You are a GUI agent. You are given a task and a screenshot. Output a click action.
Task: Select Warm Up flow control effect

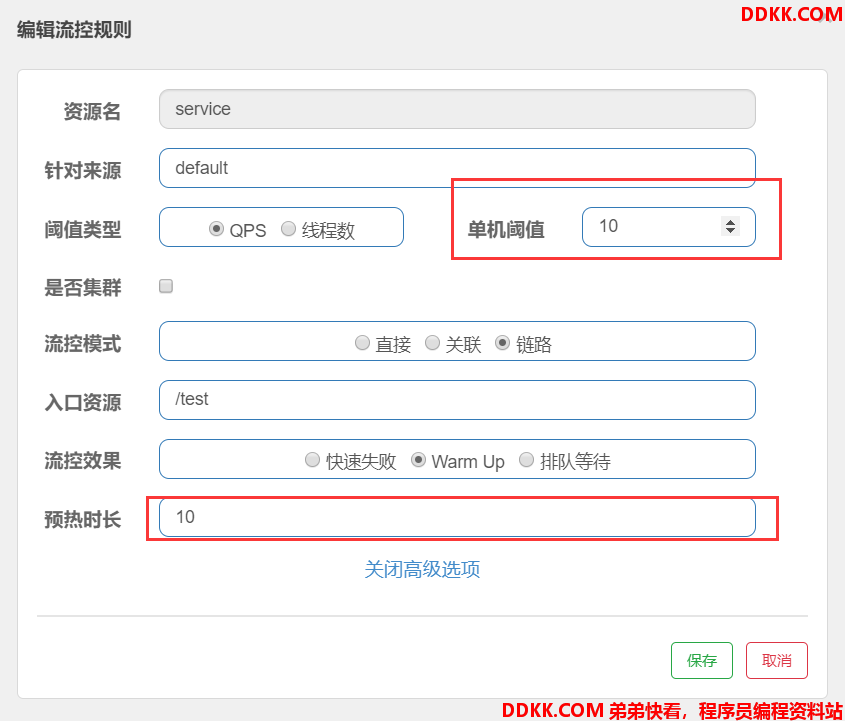click(x=418, y=460)
